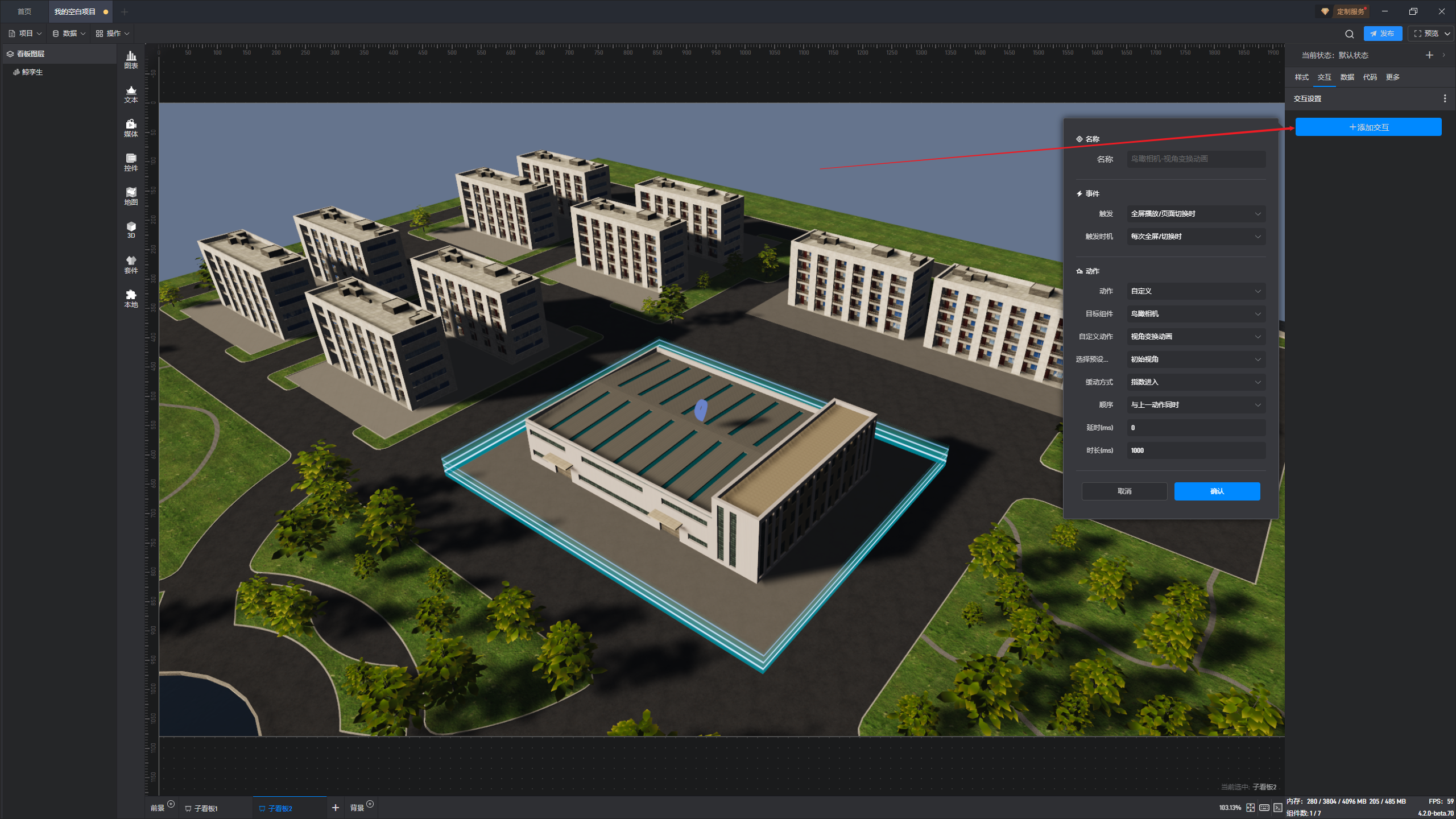1456x819 pixels.
Task: Click the search magnifier icon
Action: point(1349,34)
